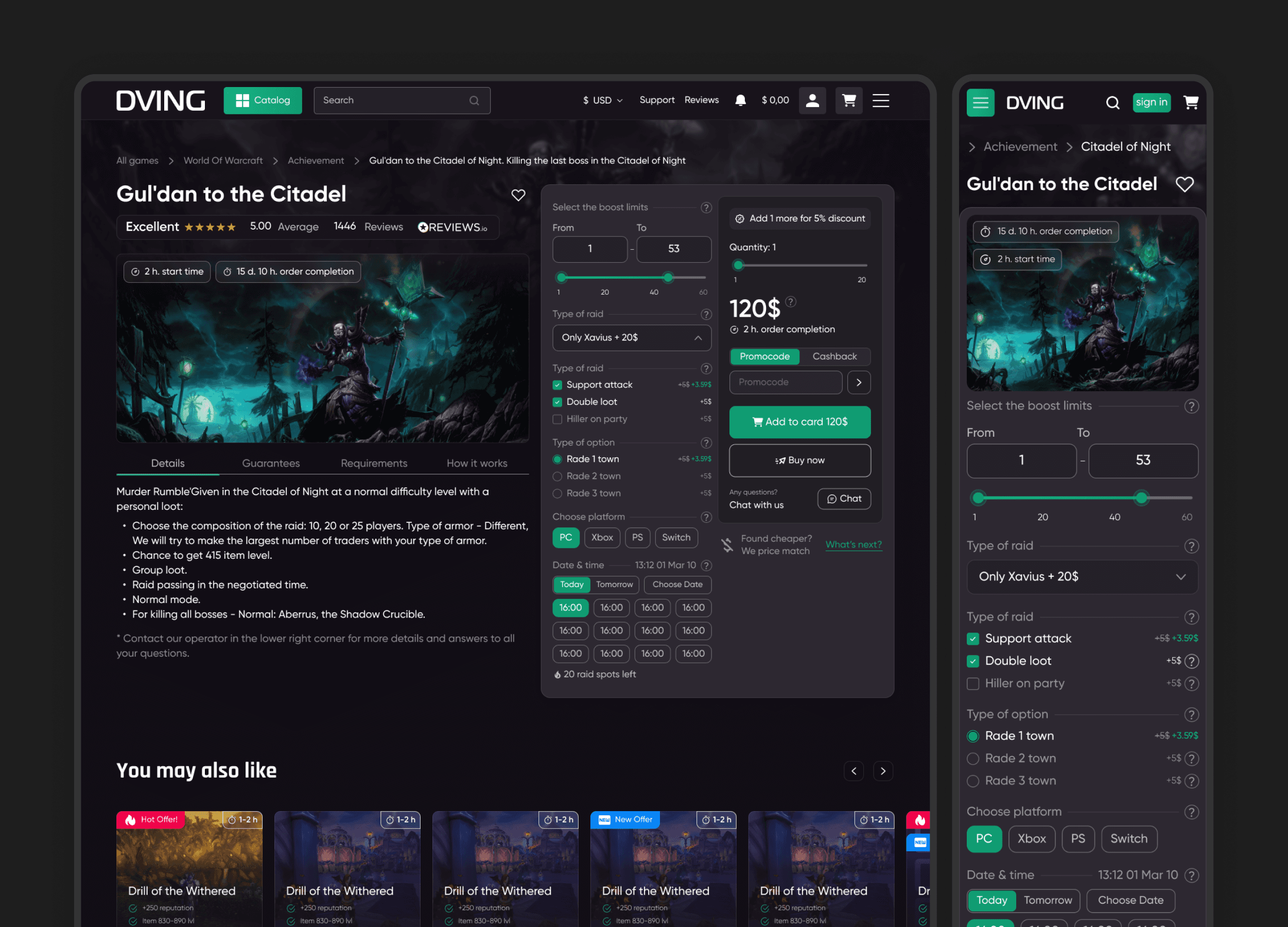
Task: Select desktop Tomorrow date option
Action: [x=615, y=585]
